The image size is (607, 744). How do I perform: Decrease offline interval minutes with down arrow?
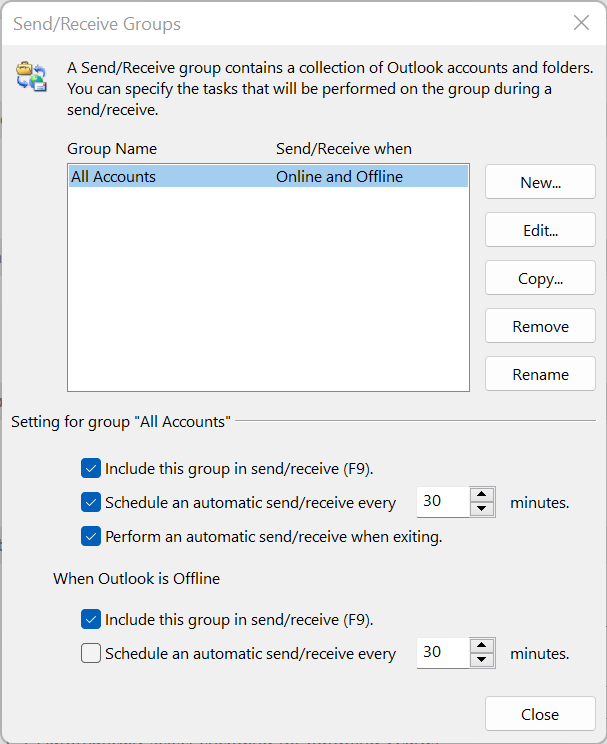(483, 660)
